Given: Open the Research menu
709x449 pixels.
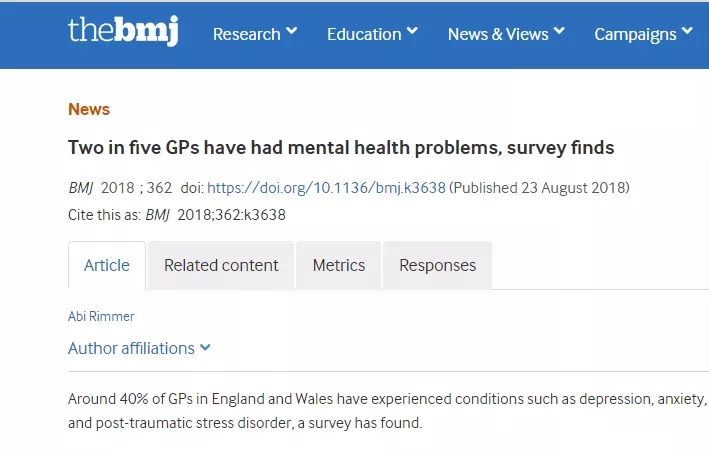Looking at the screenshot, I should 246,34.
